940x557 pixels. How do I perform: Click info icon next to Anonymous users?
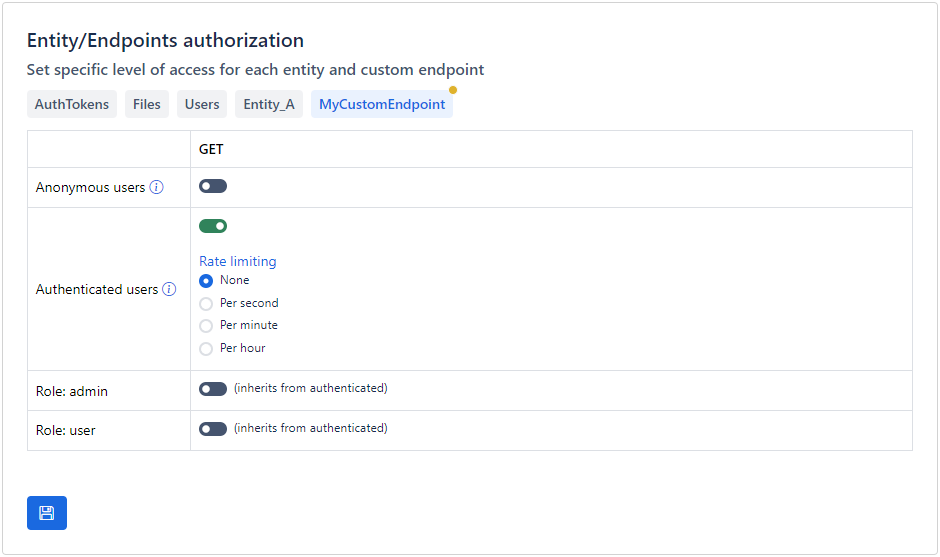(x=156, y=187)
